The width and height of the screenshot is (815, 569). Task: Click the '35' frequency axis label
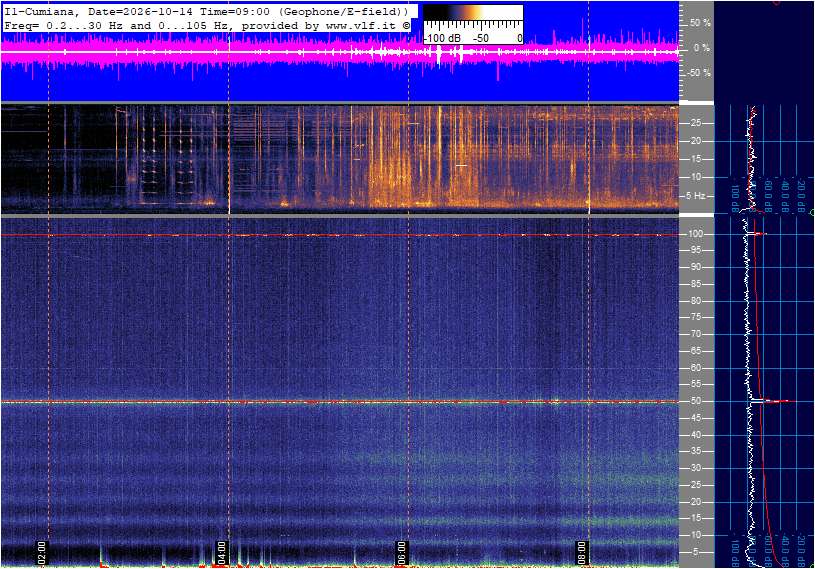695,452
